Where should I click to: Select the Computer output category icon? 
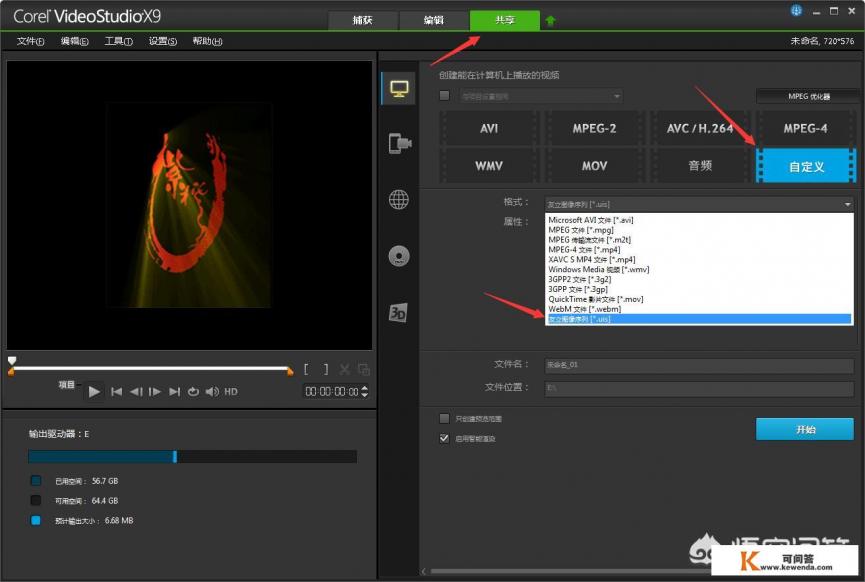[x=399, y=89]
